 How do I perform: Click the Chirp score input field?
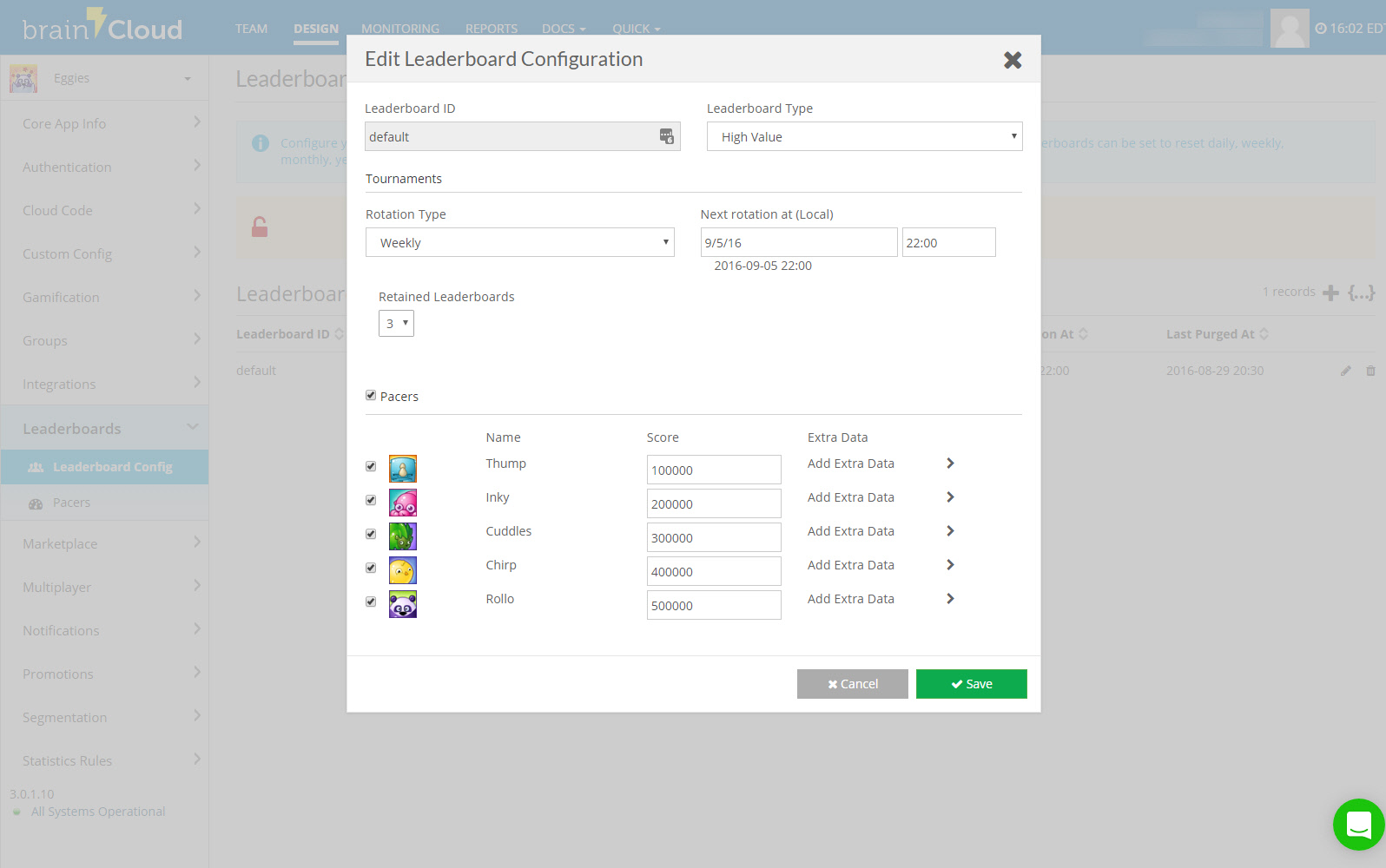(x=713, y=571)
